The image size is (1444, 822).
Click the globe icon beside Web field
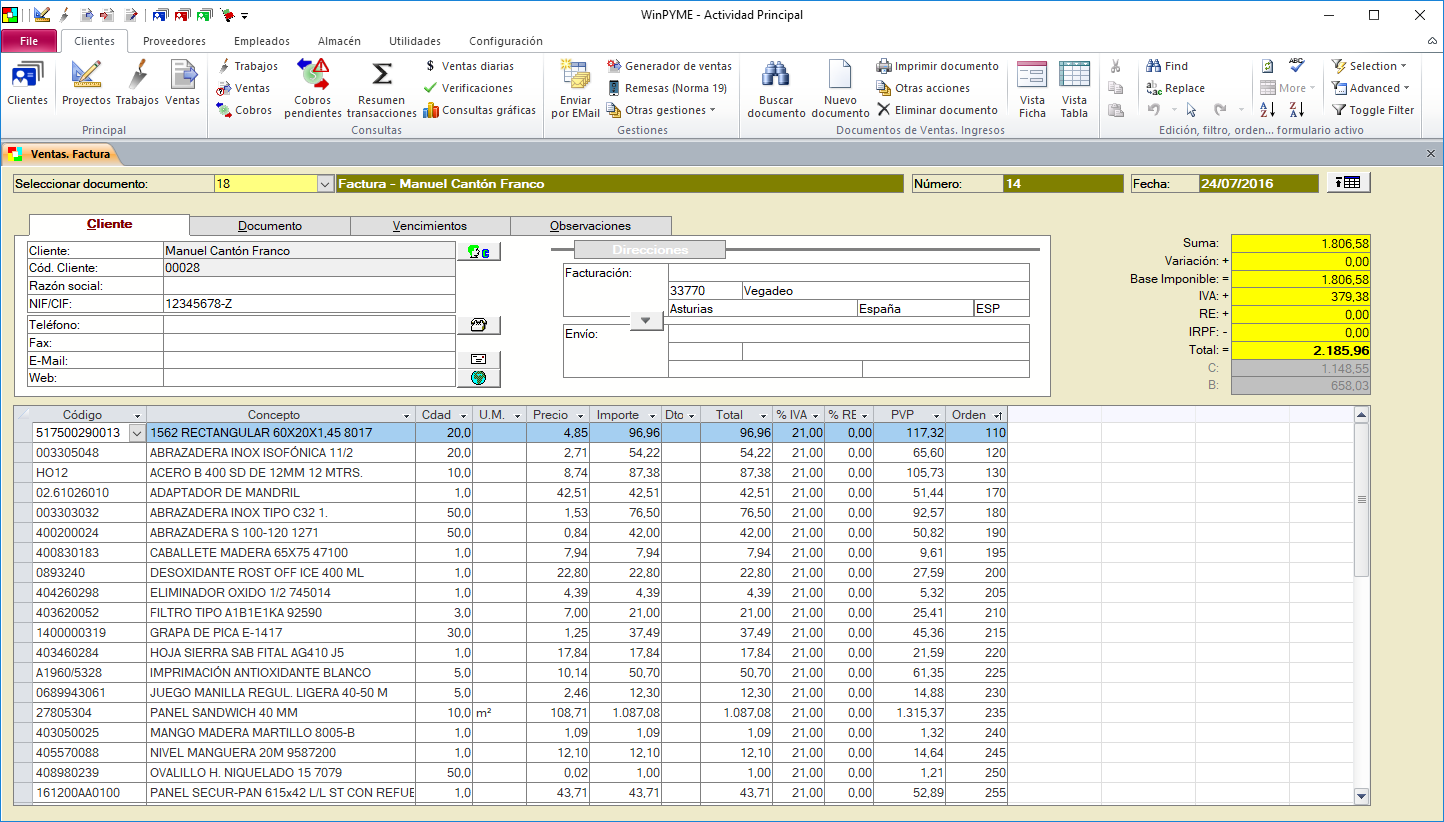(478, 378)
